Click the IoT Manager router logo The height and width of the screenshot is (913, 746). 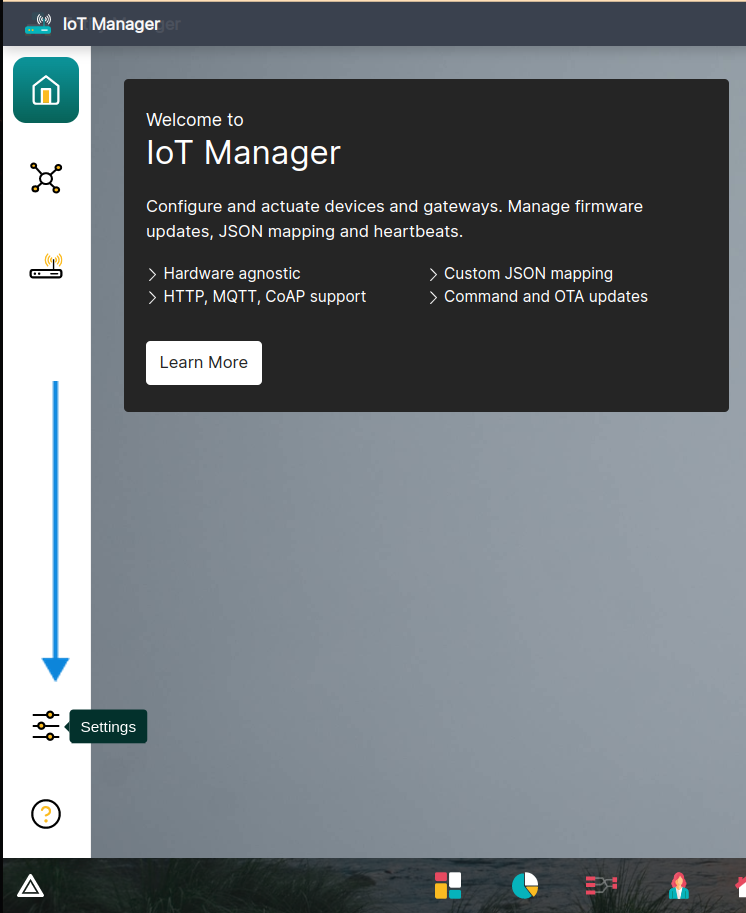click(36, 23)
